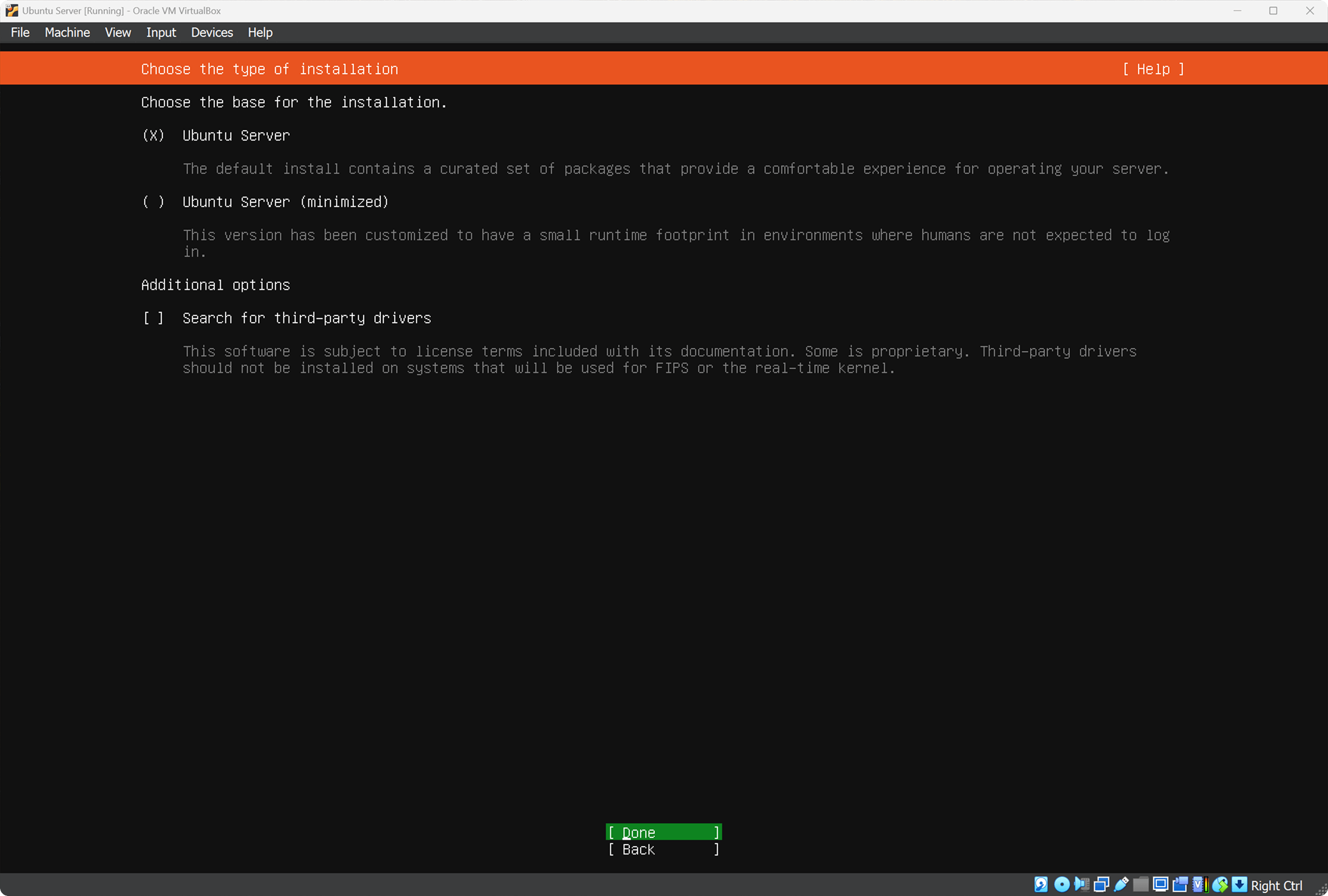Click the shared folders status icon
Image resolution: width=1328 pixels, height=896 pixels.
click(1141, 885)
